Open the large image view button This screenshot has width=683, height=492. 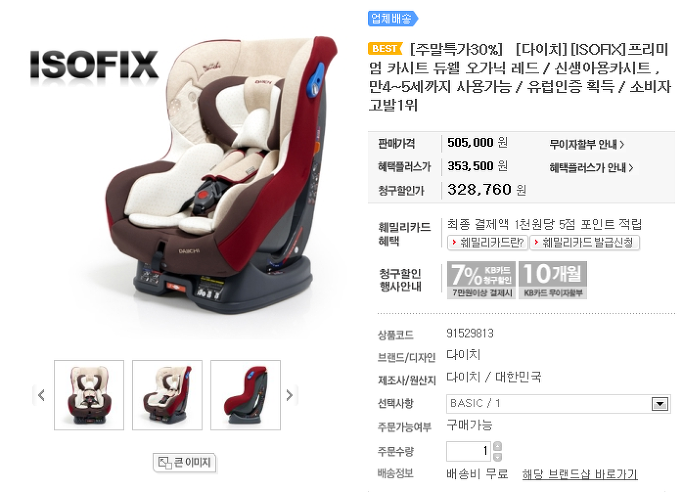pos(185,462)
